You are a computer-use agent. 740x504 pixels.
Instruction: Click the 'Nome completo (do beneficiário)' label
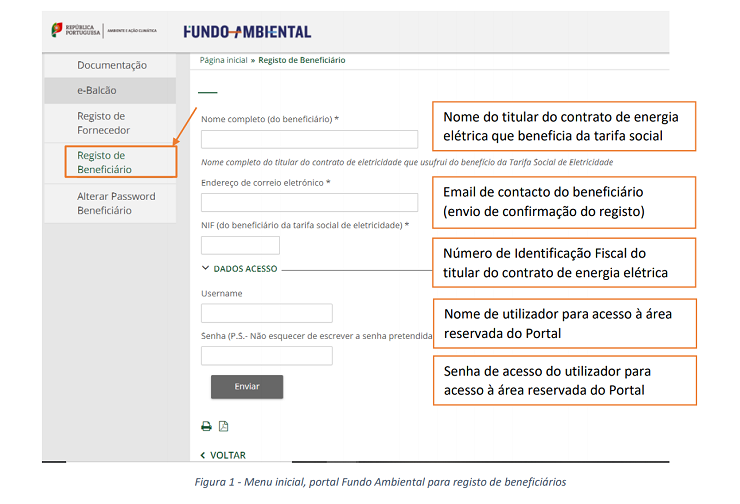click(270, 119)
